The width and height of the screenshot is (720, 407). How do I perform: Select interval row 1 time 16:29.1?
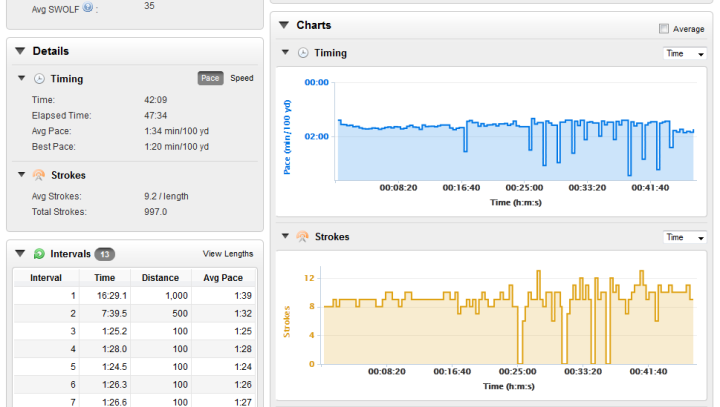pos(112,296)
